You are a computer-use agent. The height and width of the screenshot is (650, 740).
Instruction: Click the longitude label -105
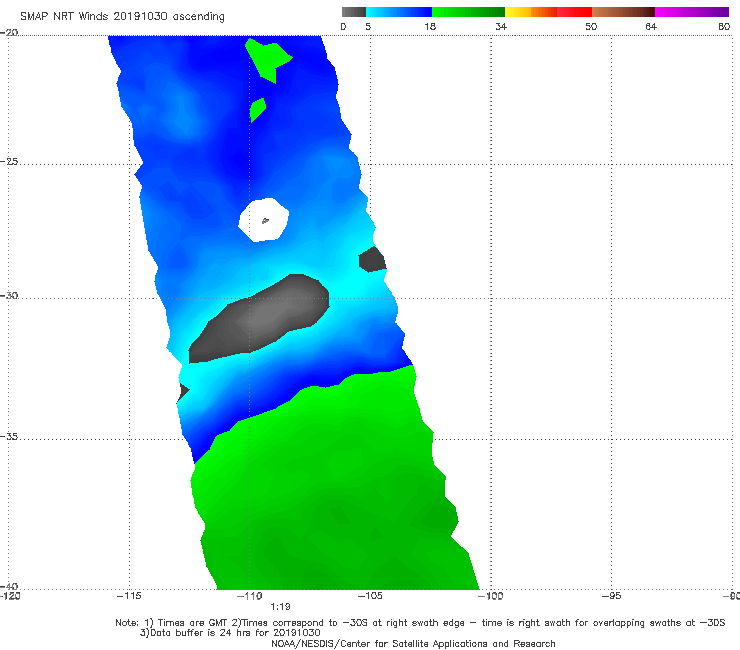click(x=370, y=596)
